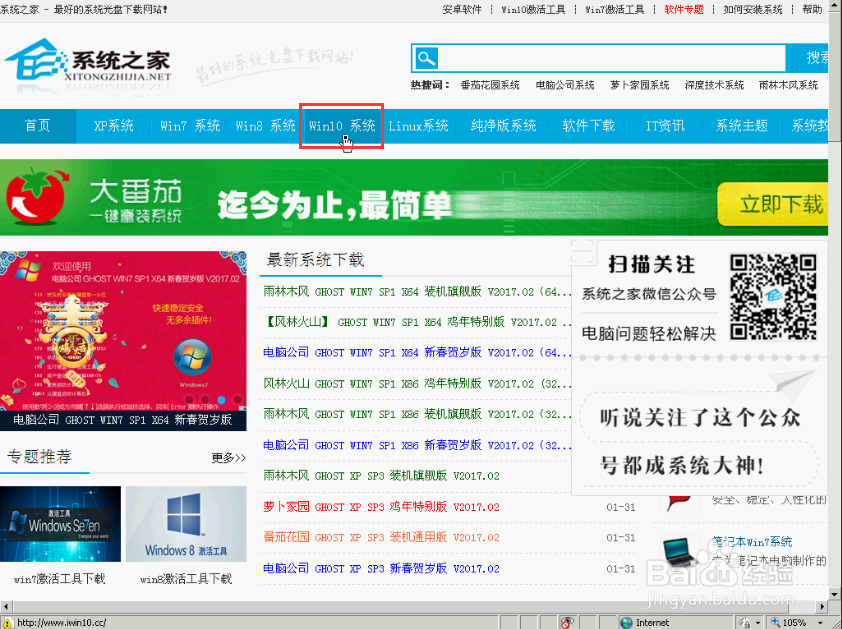Open the Windows Se7en 激活工具 thumbnail
Viewport: 842px width, 629px height.
click(x=60, y=524)
